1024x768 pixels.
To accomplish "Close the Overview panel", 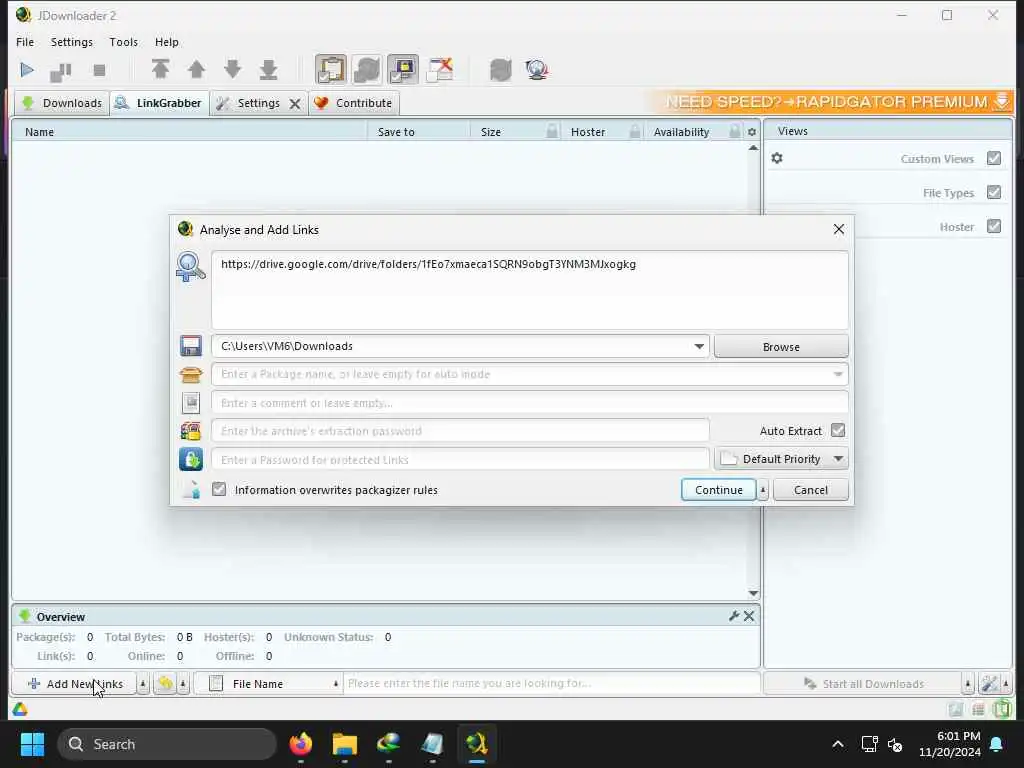I will click(x=749, y=616).
